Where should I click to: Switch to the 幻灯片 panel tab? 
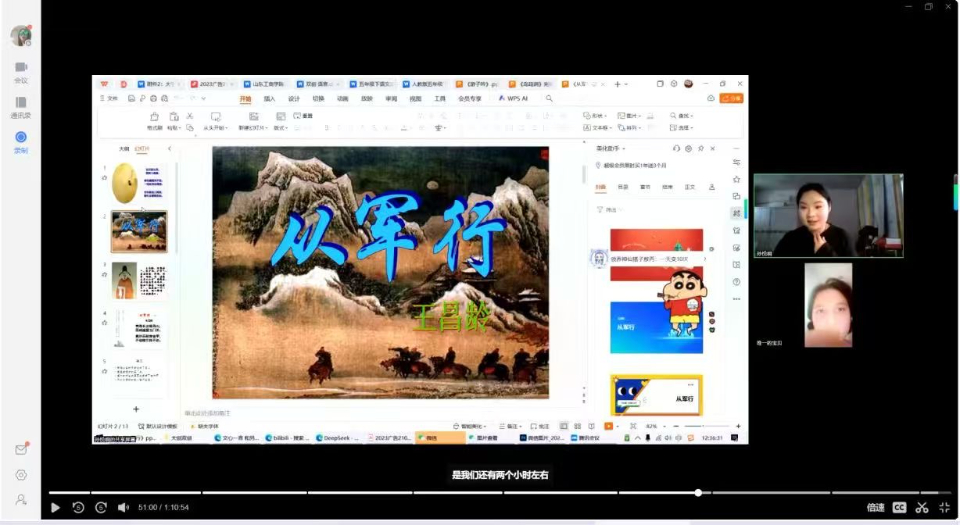[x=142, y=148]
